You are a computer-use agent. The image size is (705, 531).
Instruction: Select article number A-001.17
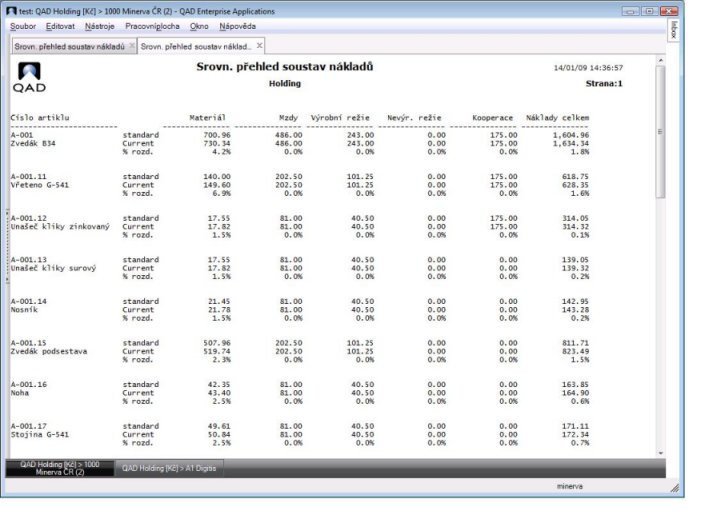tap(29, 426)
